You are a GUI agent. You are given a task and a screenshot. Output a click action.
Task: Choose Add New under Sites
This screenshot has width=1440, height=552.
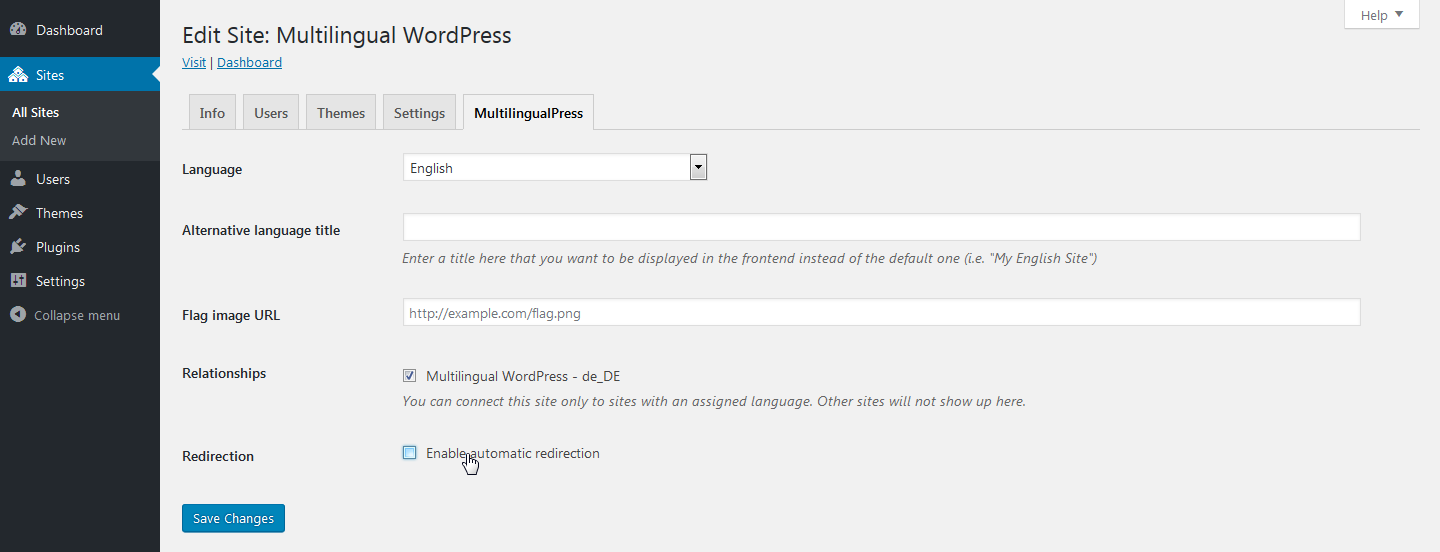point(39,140)
